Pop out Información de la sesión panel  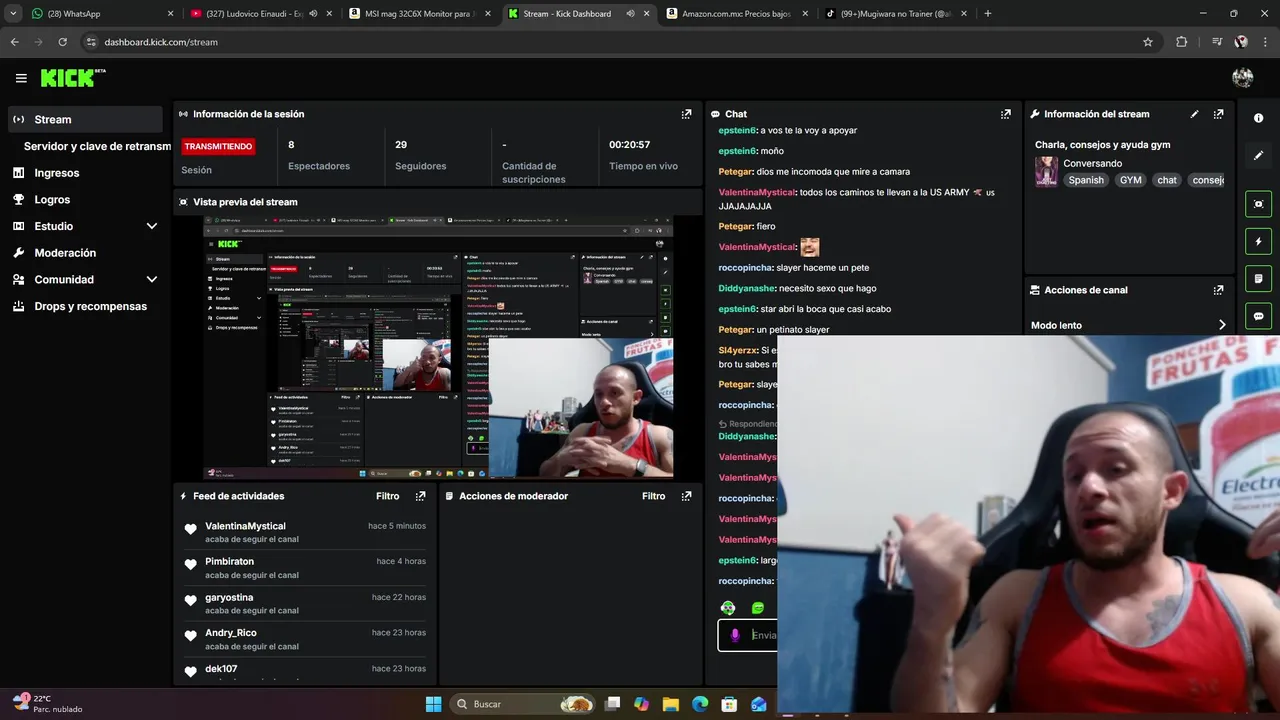point(686,114)
